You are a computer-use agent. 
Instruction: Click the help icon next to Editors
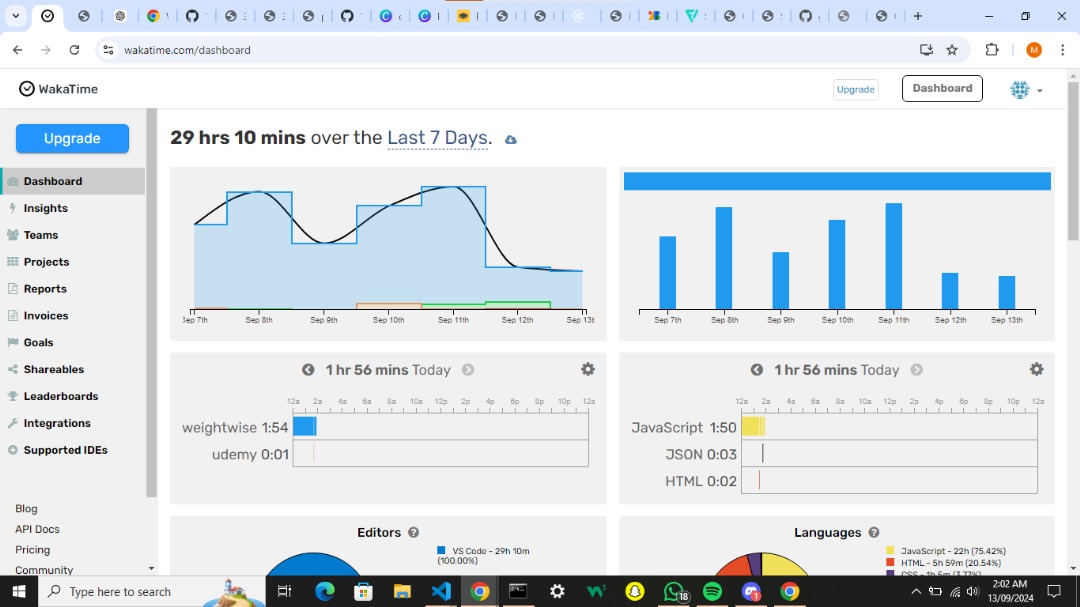413,533
